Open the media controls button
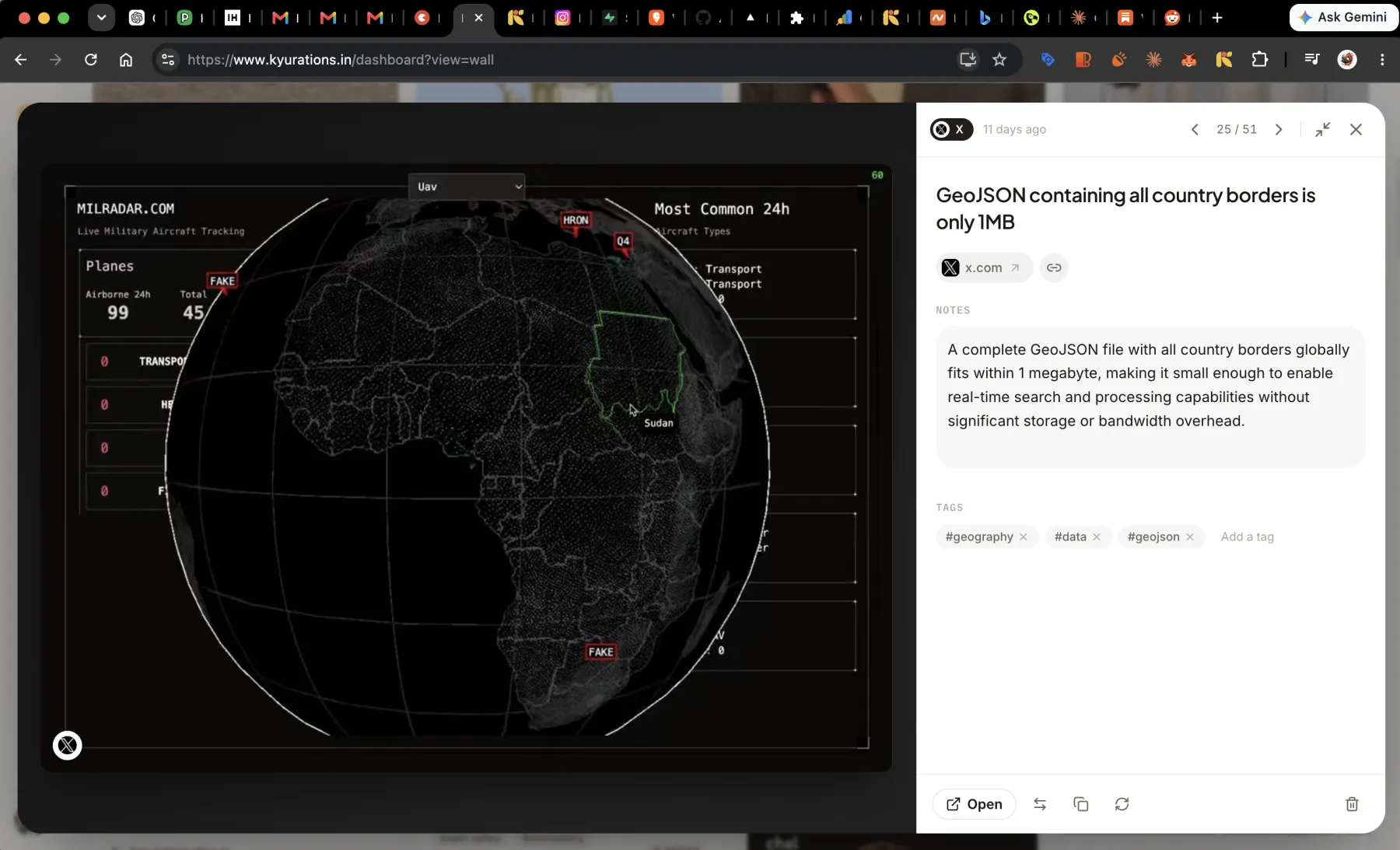Screen dimensions: 1400x850 tap(1312, 60)
